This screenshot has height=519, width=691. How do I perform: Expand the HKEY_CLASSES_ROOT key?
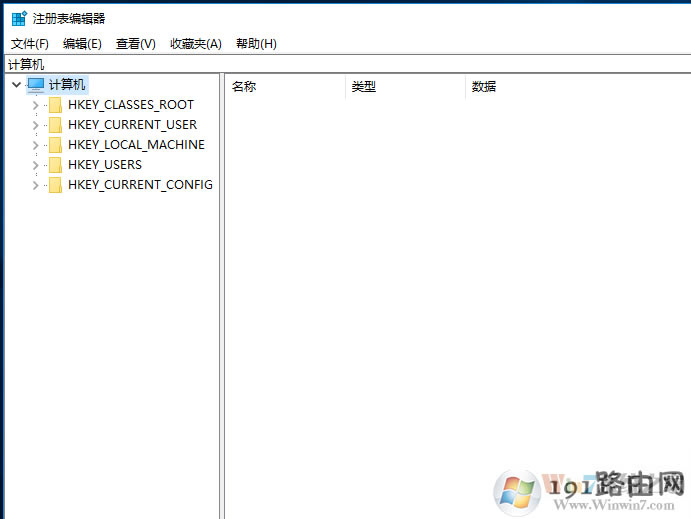pyautogui.click(x=36, y=105)
